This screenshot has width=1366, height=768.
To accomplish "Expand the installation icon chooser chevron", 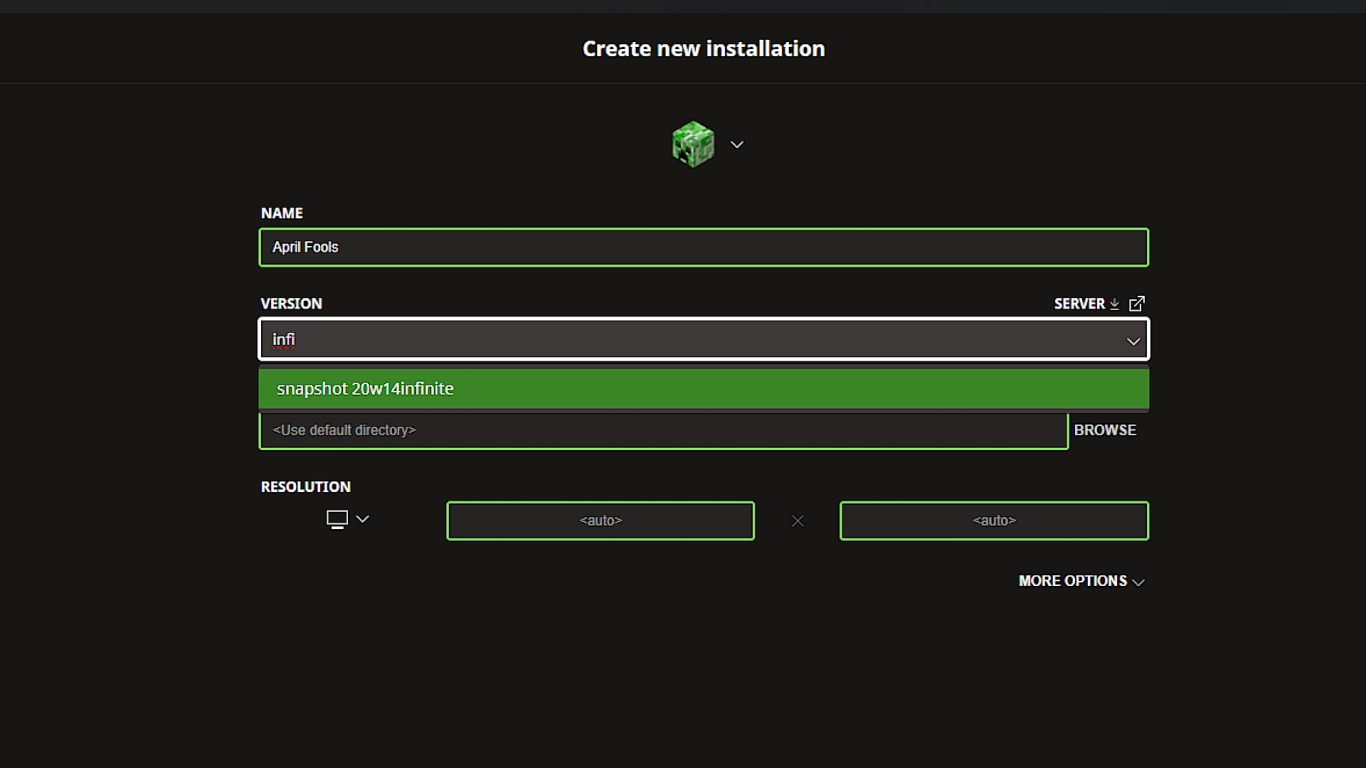I will coord(737,145).
